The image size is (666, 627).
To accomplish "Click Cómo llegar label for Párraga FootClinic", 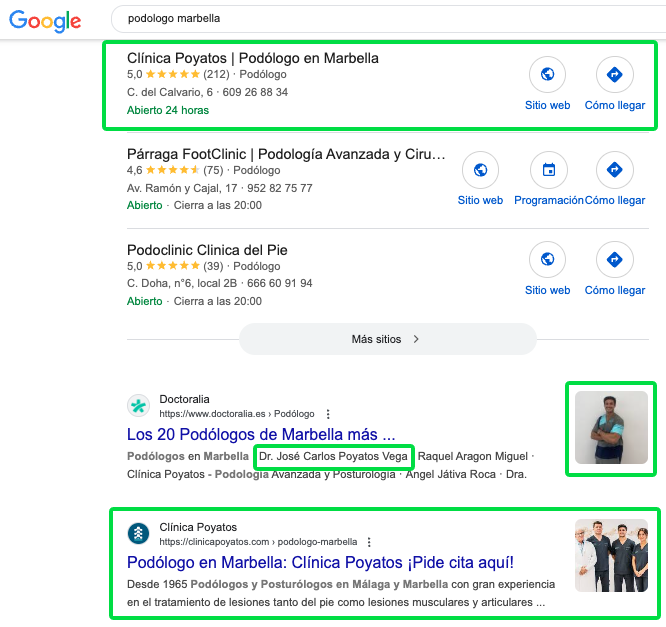I will click(615, 200).
